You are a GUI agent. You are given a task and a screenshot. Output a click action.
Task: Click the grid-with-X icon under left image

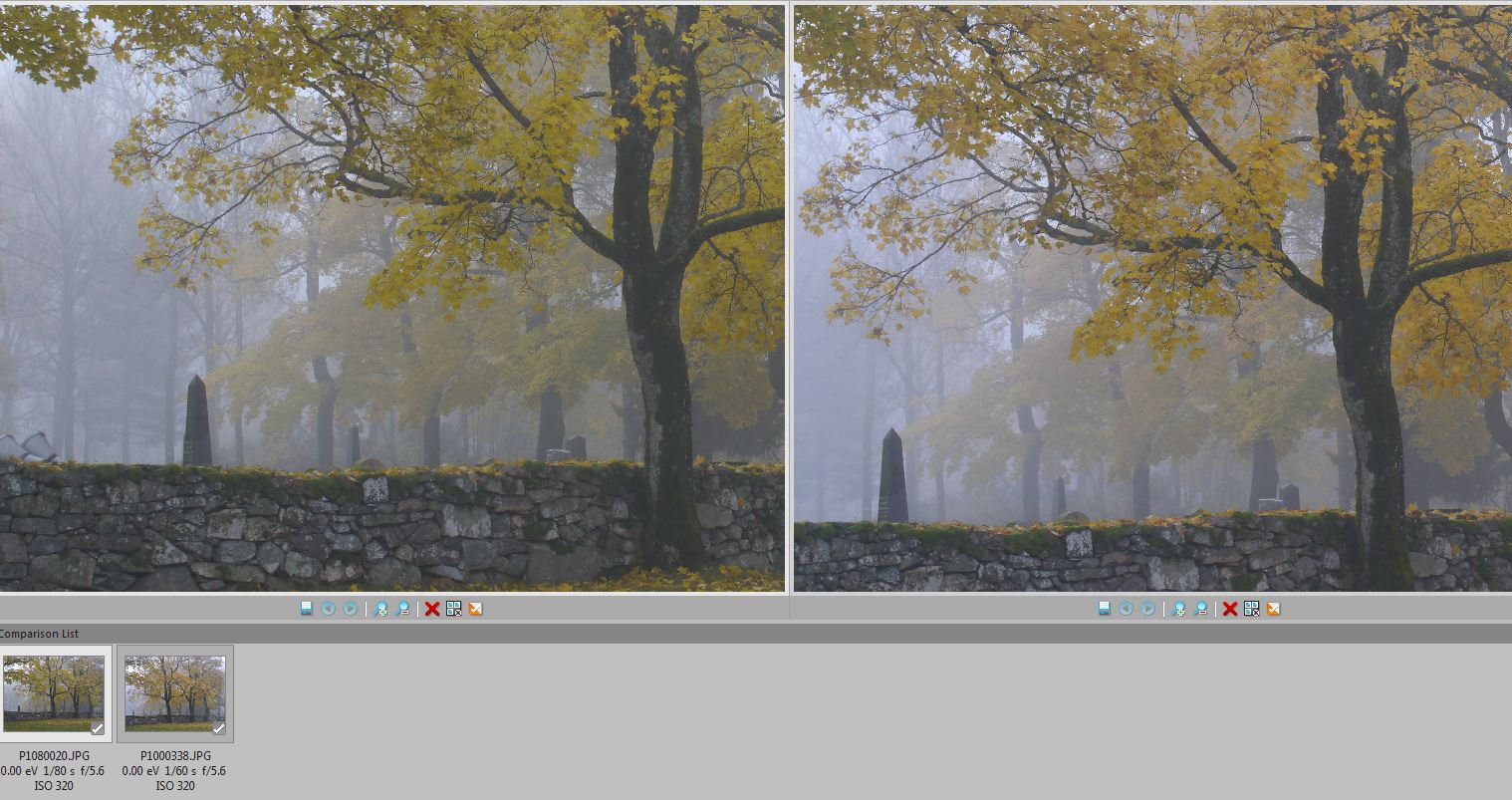coord(454,609)
